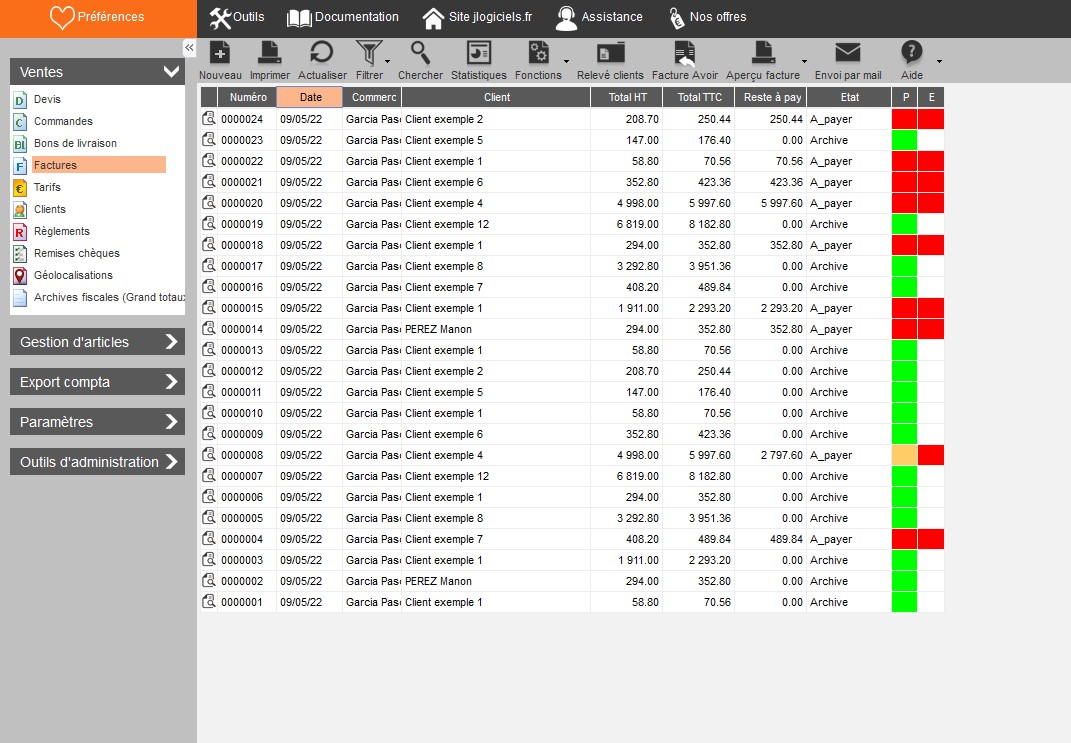Screen dimensions: 1071x743
Task: Open Remises chèques section
Action: click(76, 253)
